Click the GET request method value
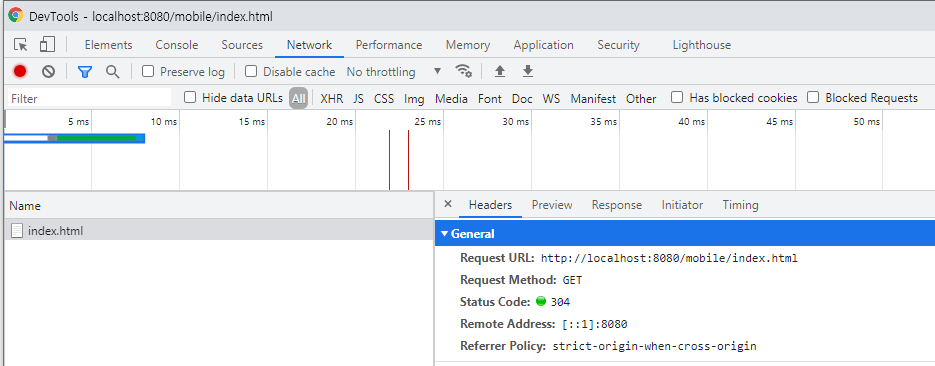The image size is (935, 366). coord(572,280)
